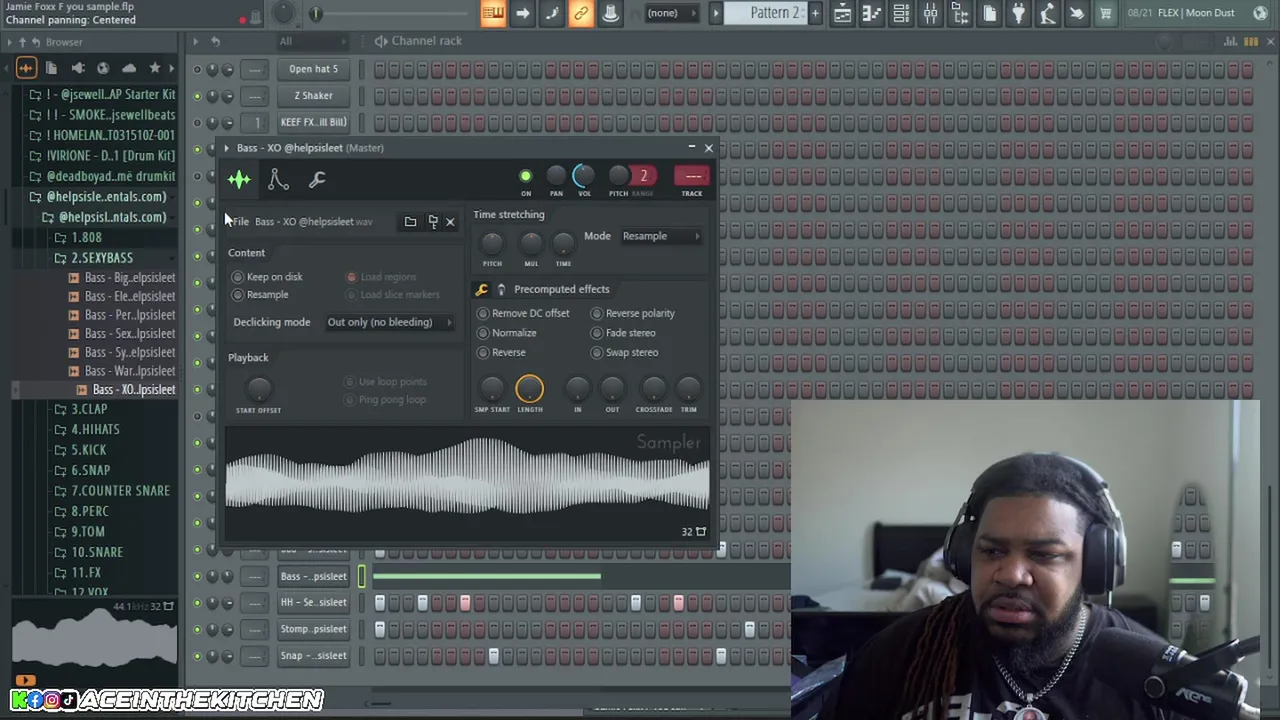Open the Playlist view icon
The height and width of the screenshot is (720, 1280).
click(842, 13)
